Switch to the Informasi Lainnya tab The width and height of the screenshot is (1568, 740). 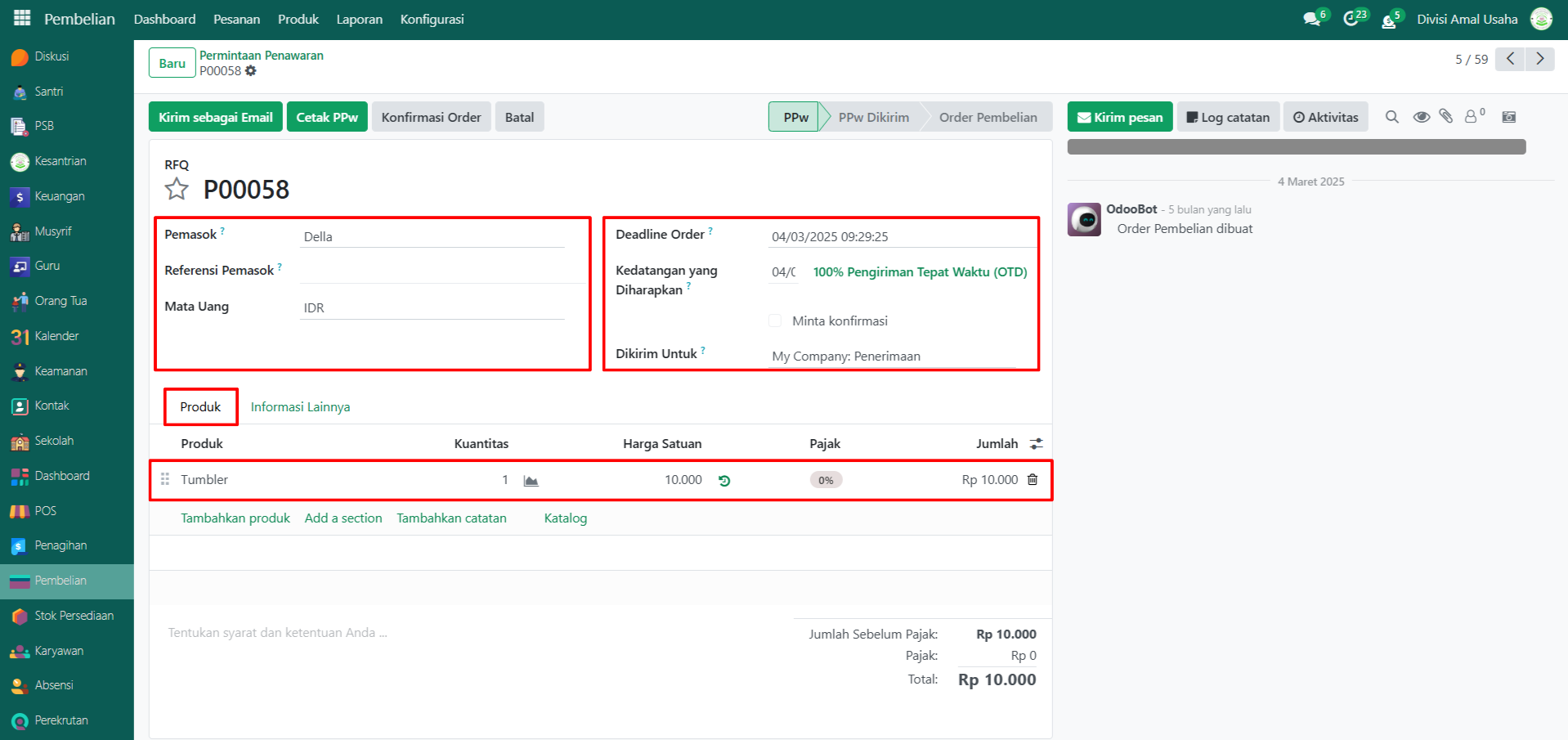[x=300, y=407]
